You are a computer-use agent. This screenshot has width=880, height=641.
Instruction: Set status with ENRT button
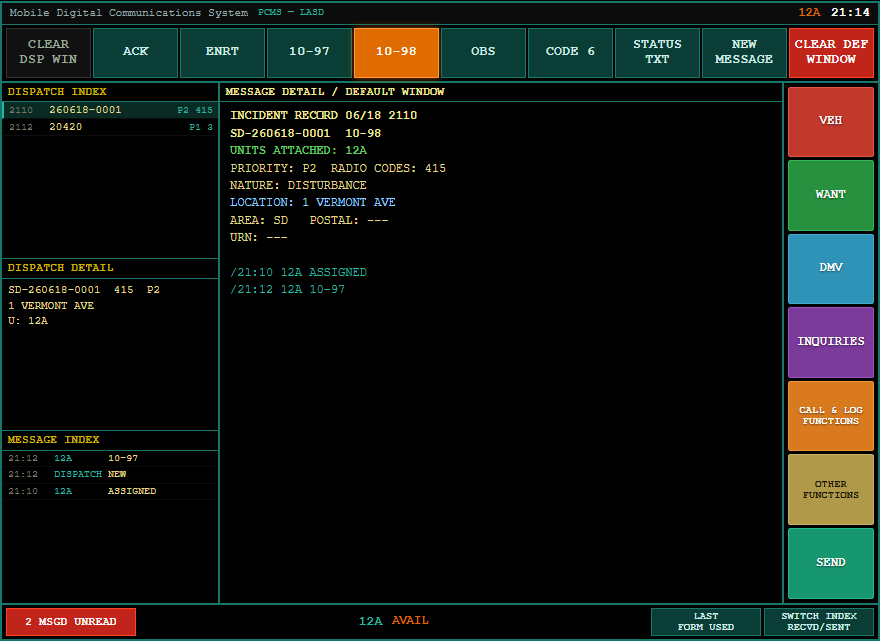(x=222, y=52)
